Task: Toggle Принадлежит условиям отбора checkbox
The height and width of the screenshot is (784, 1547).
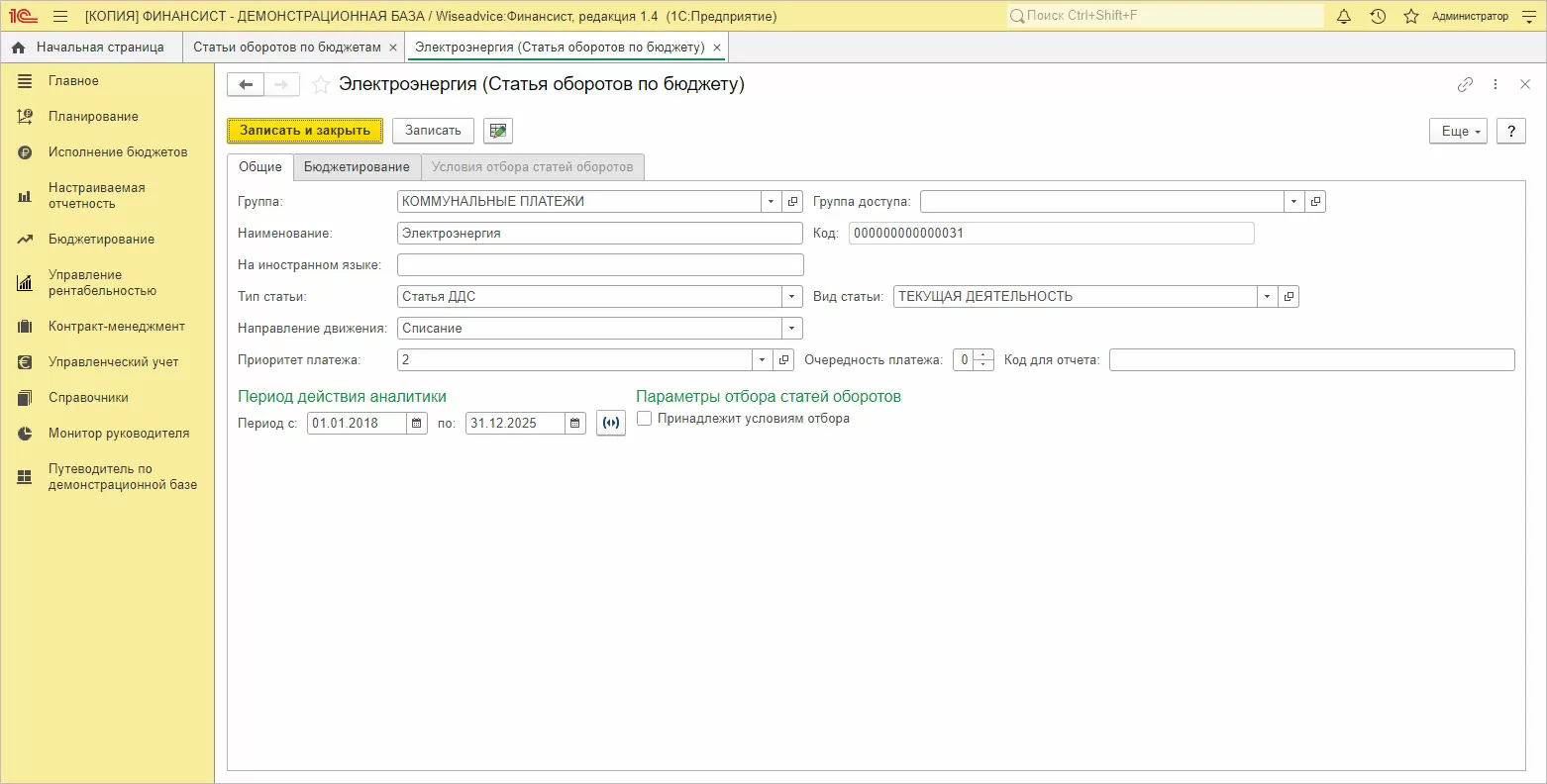Action: coord(645,419)
